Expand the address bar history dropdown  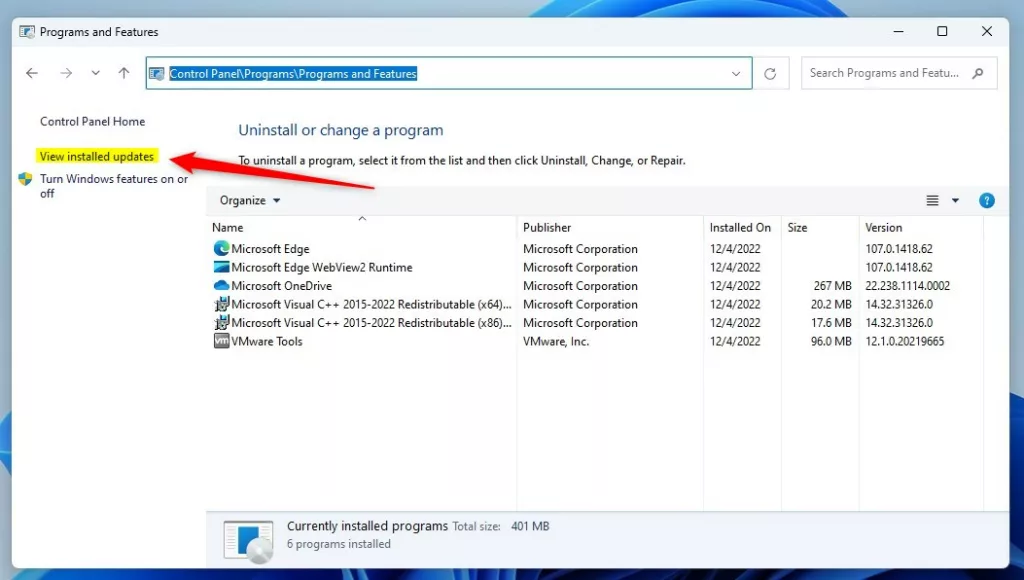click(736, 74)
